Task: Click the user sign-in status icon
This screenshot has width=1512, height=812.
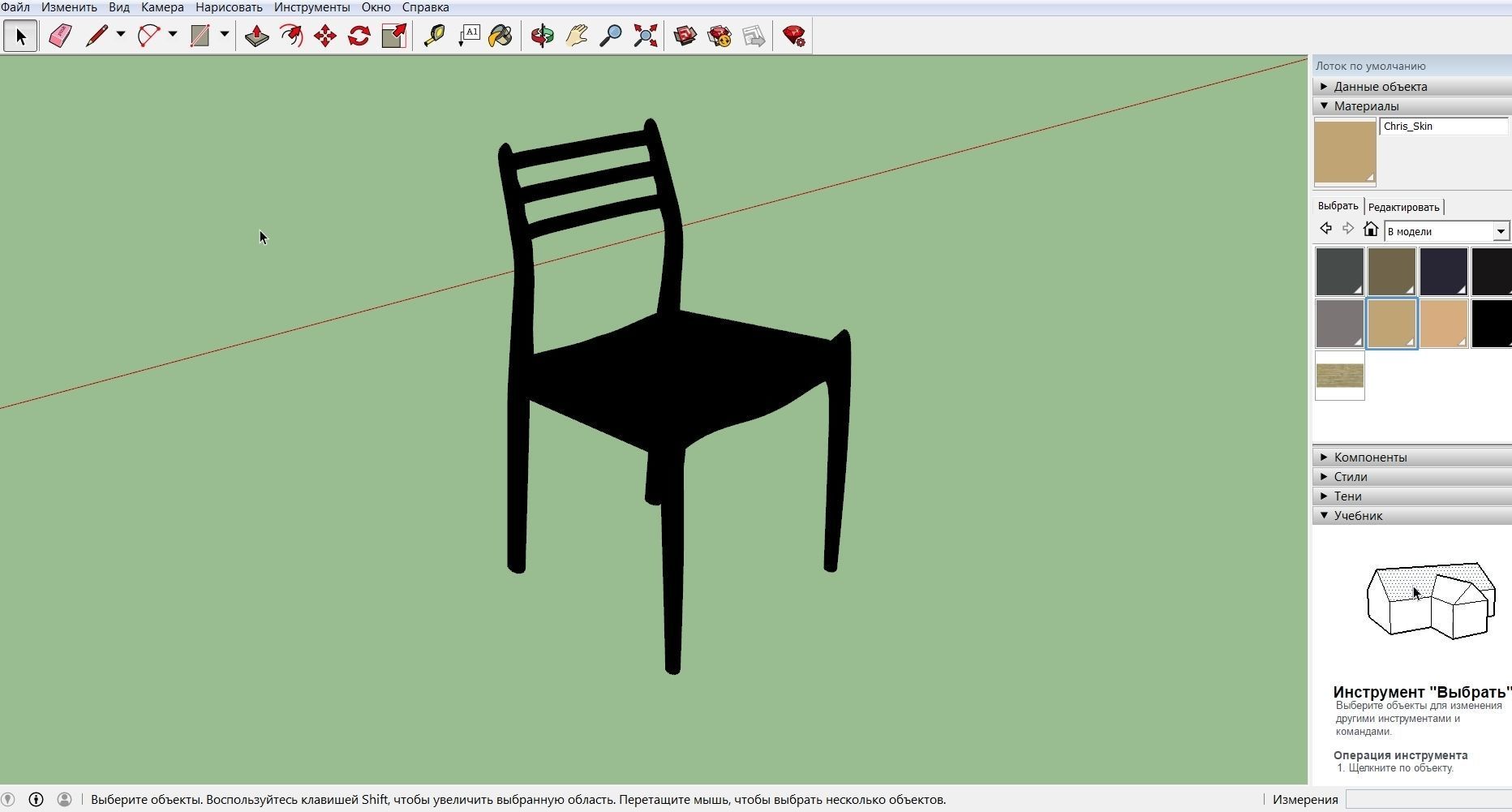Action: coord(64,800)
